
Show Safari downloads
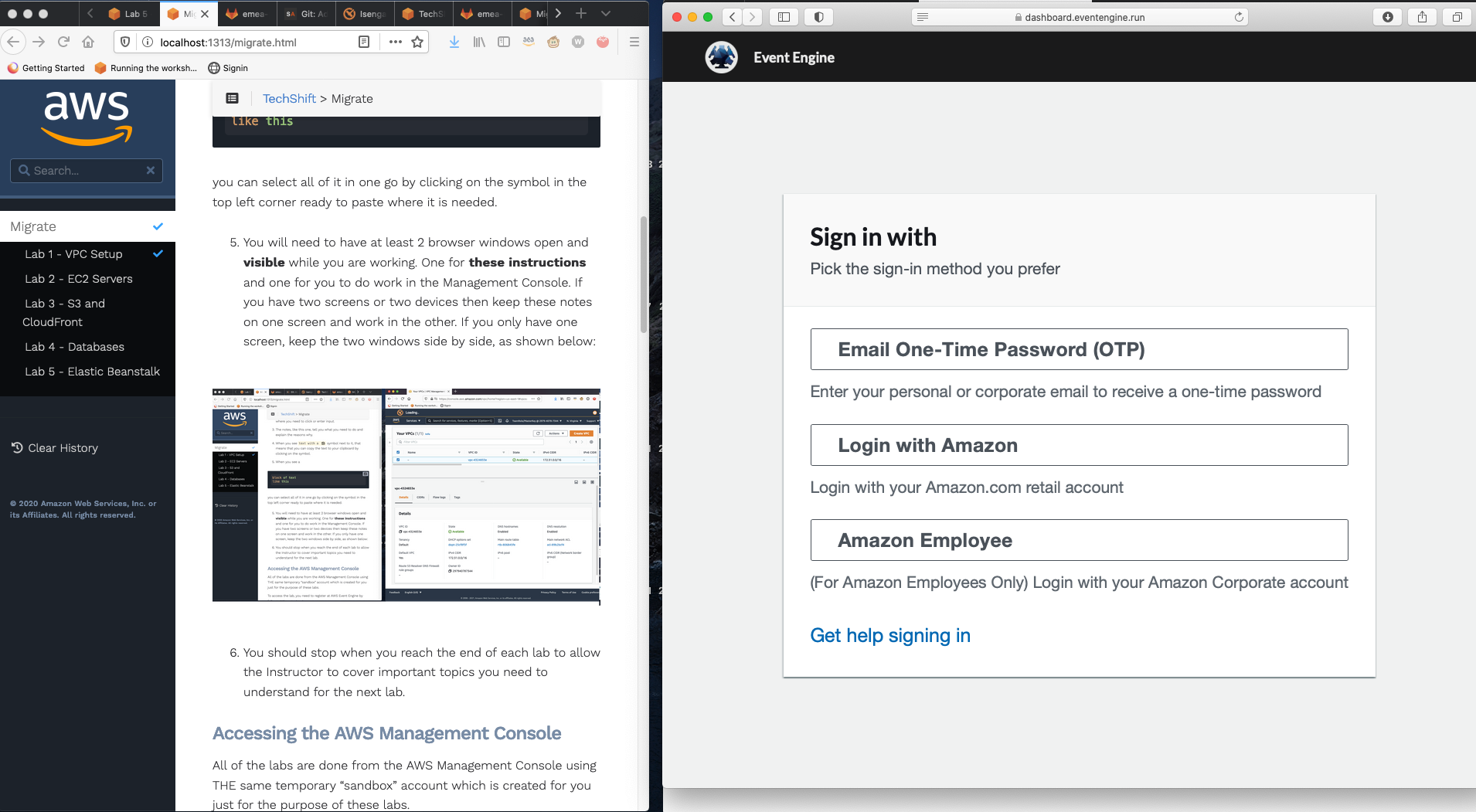pos(1387,17)
